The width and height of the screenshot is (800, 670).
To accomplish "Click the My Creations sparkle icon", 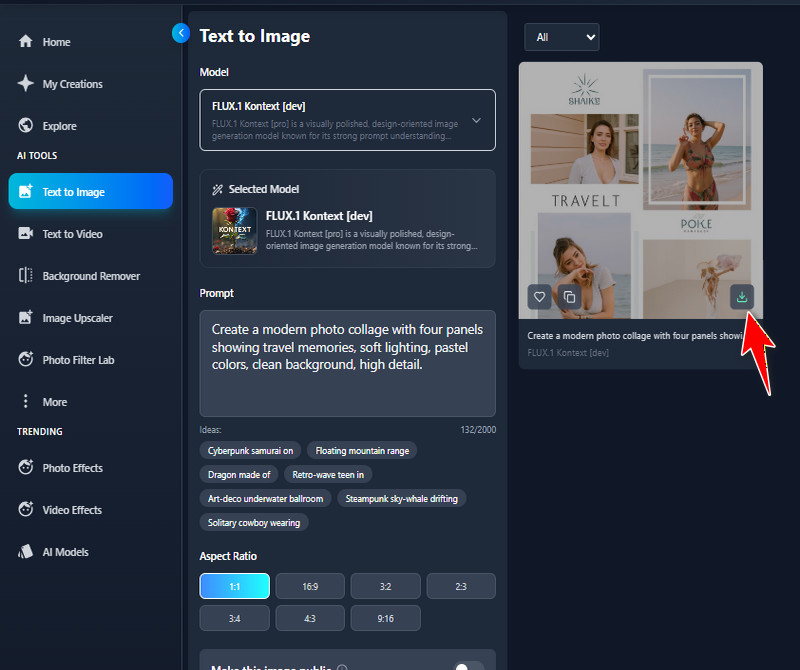I will click(26, 83).
